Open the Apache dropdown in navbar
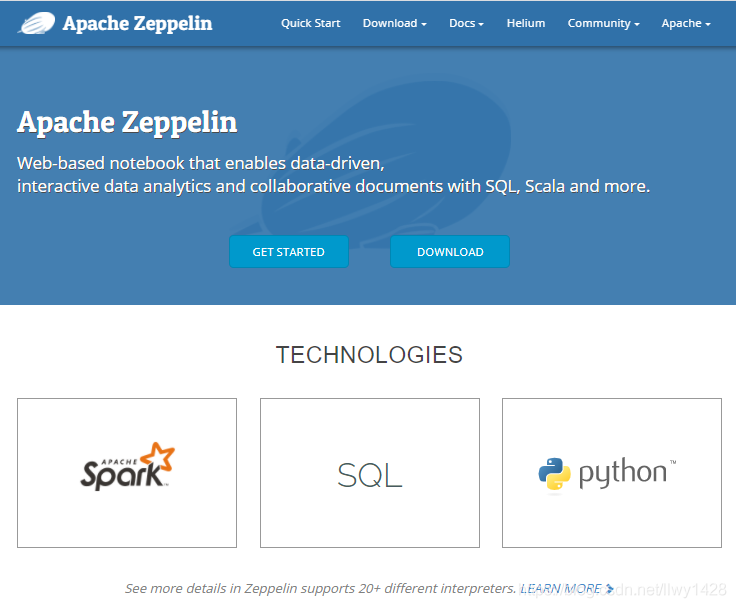The height and width of the screenshot is (608, 736). 686,23
